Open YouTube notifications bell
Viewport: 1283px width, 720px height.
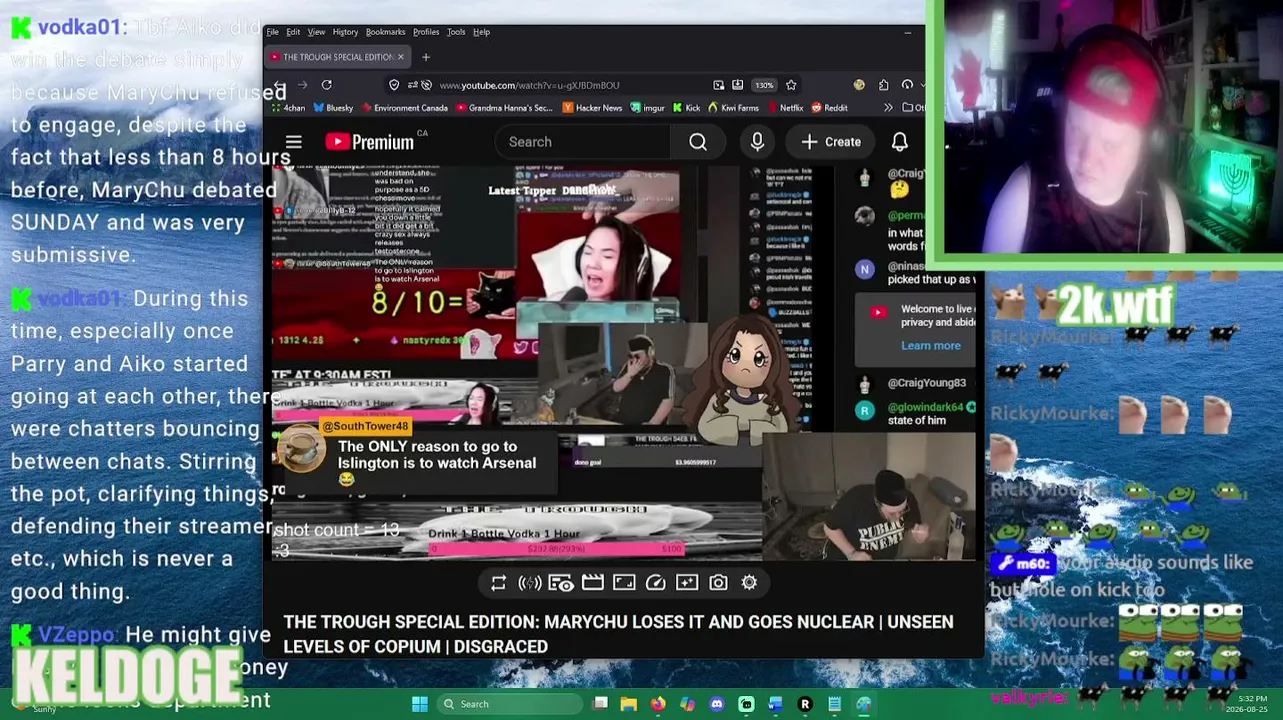[x=900, y=142]
